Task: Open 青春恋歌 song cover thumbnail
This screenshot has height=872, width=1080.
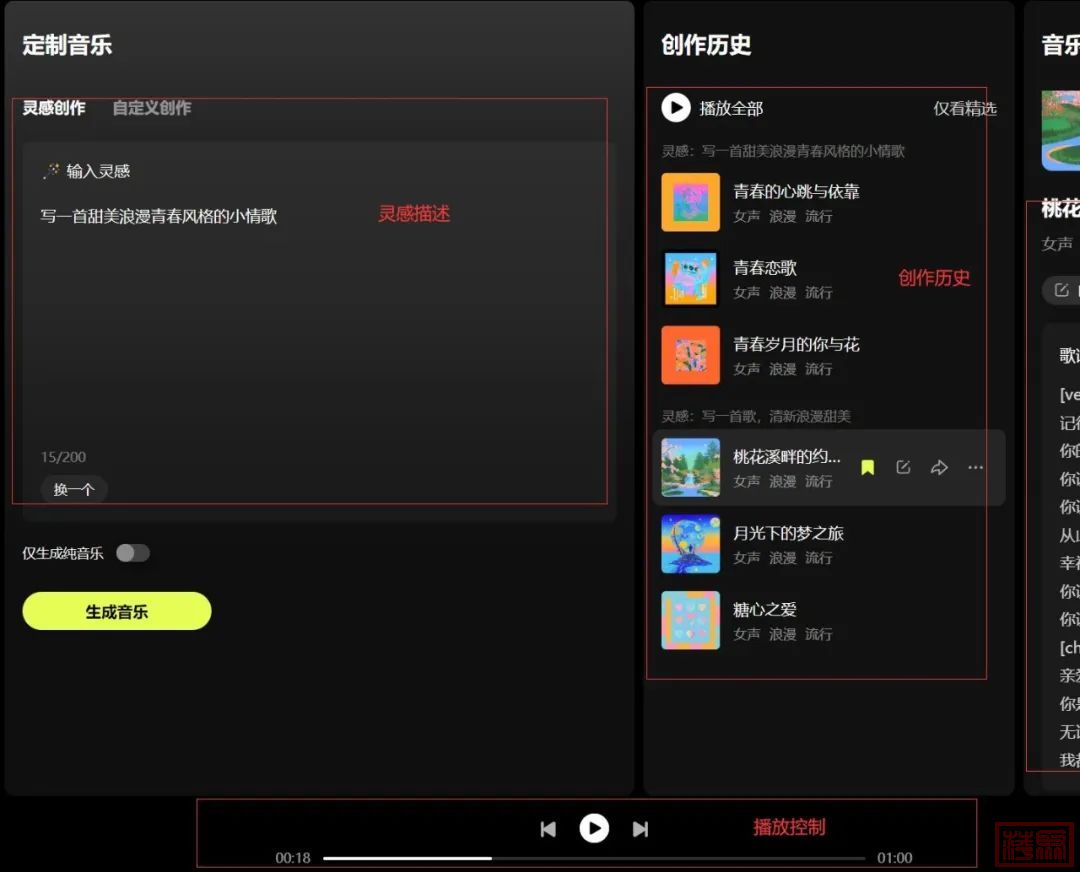Action: tap(690, 279)
